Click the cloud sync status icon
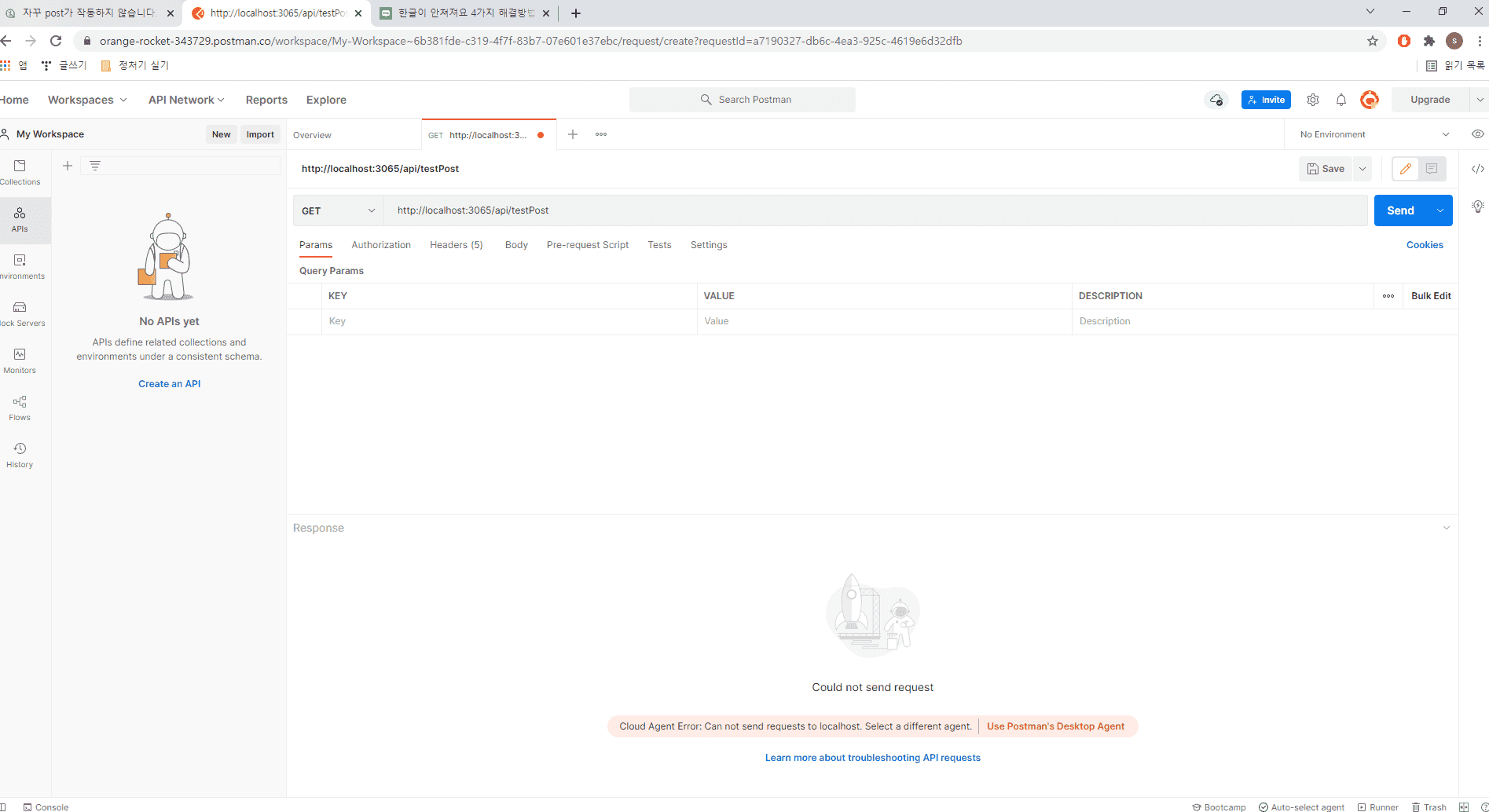Screen dimensions: 1489x812 [1216, 100]
